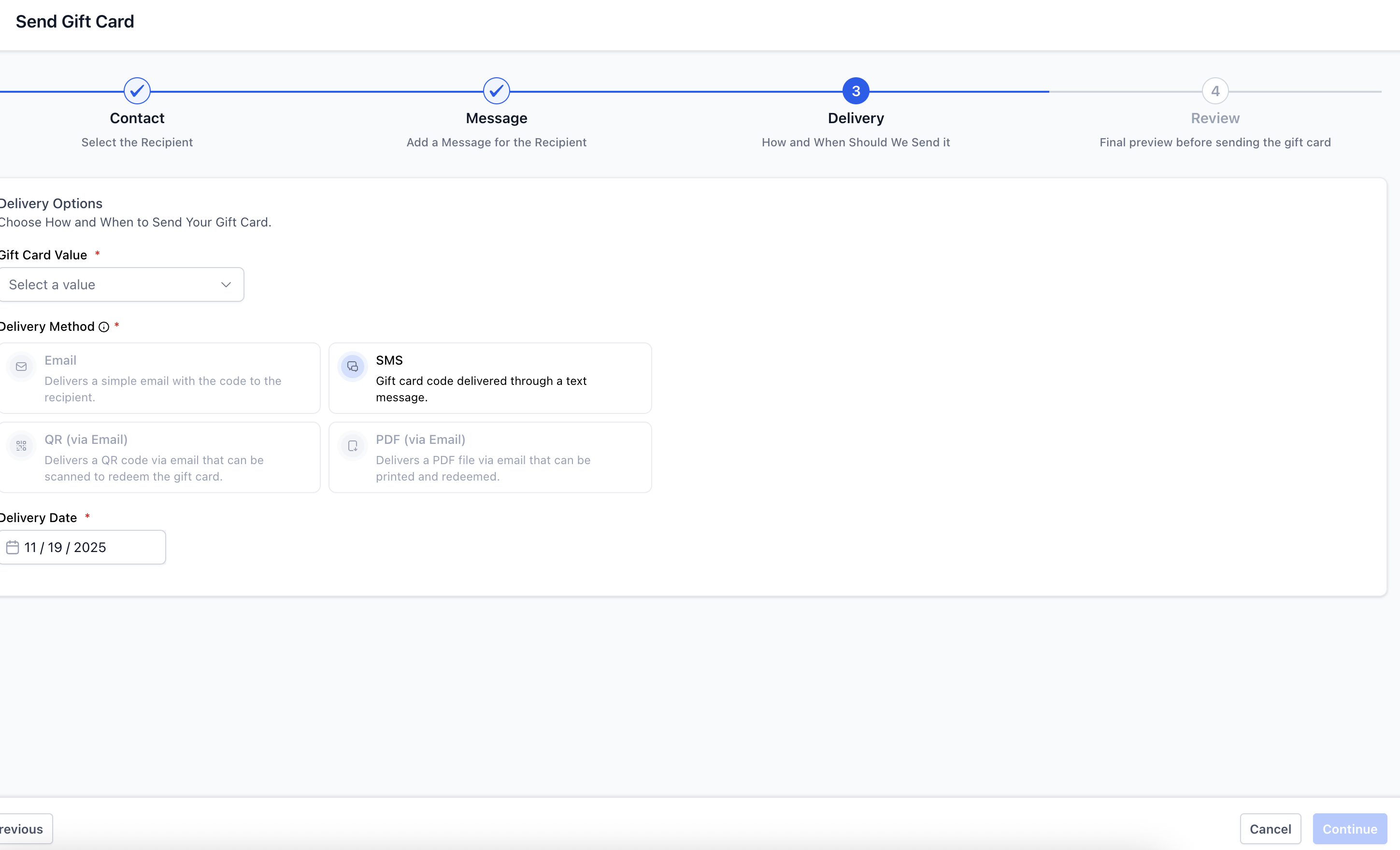Go to the Message step label
Viewport: 1400px width, 850px height.
pyautogui.click(x=497, y=118)
